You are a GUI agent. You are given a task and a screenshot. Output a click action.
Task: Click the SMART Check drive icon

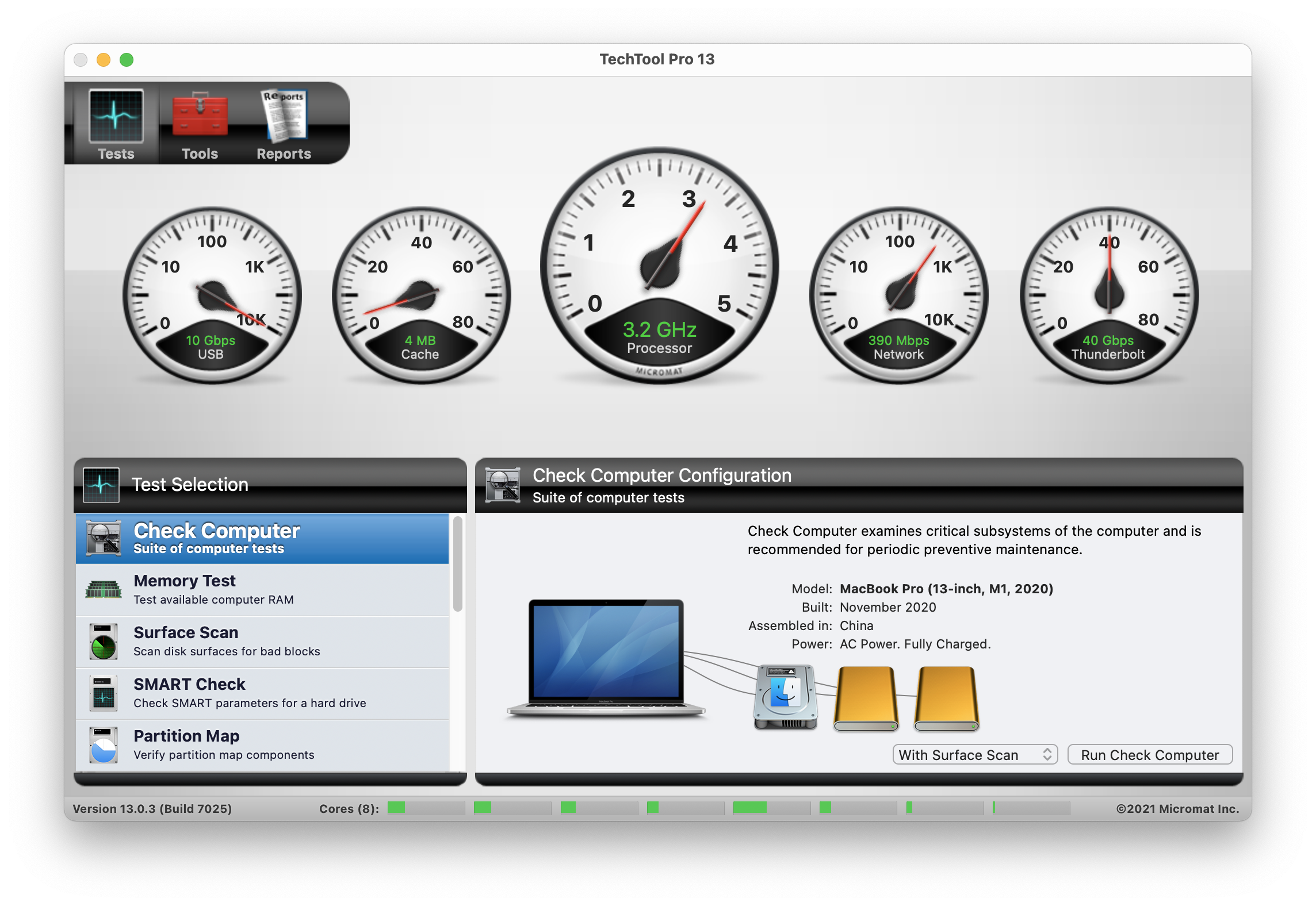104,693
